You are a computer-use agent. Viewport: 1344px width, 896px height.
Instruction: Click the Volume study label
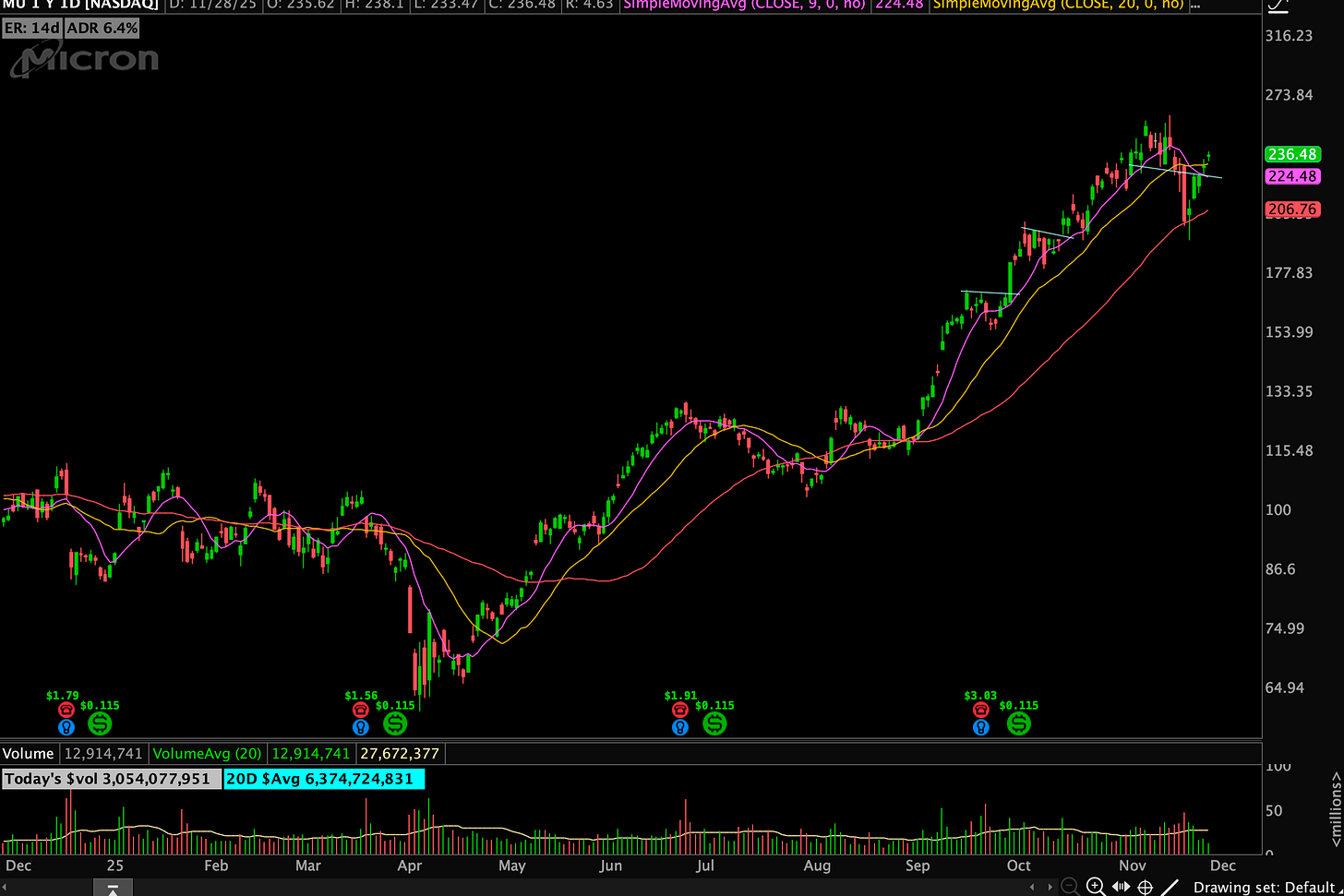coord(29,754)
